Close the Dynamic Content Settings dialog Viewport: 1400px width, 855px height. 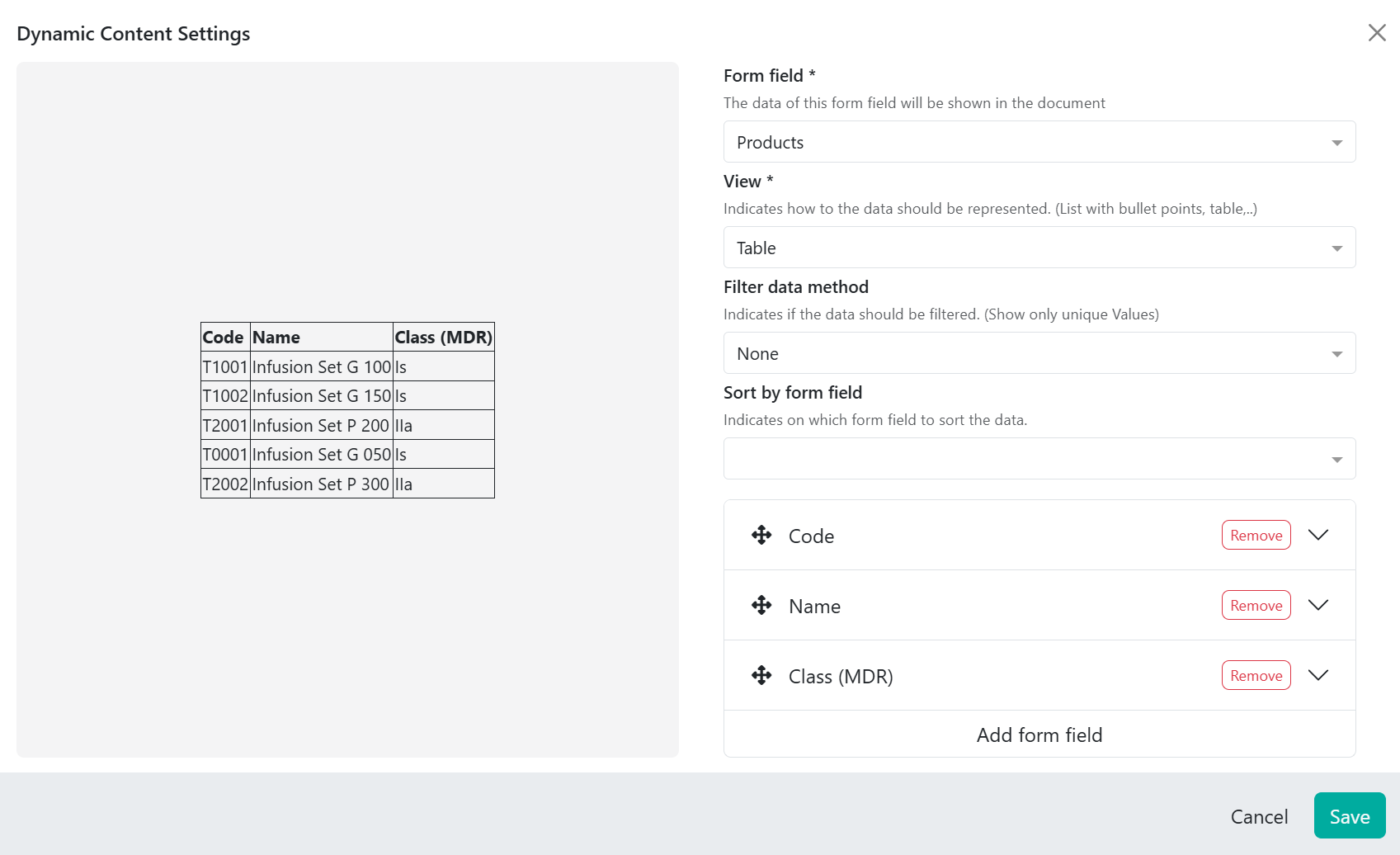pos(1377,32)
